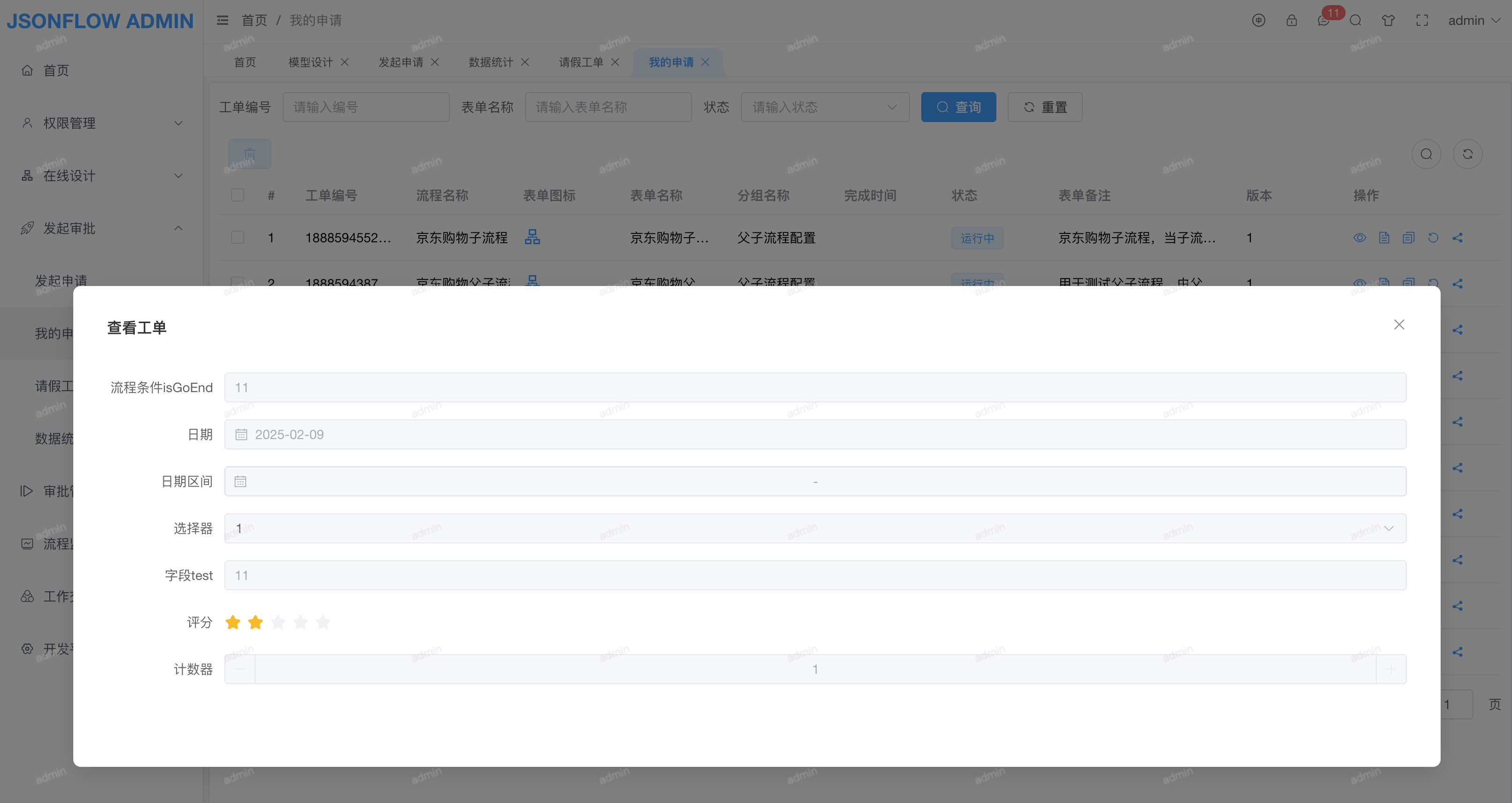The width and height of the screenshot is (1512, 803).
Task: Click the view eye icon in first row
Action: click(x=1359, y=238)
